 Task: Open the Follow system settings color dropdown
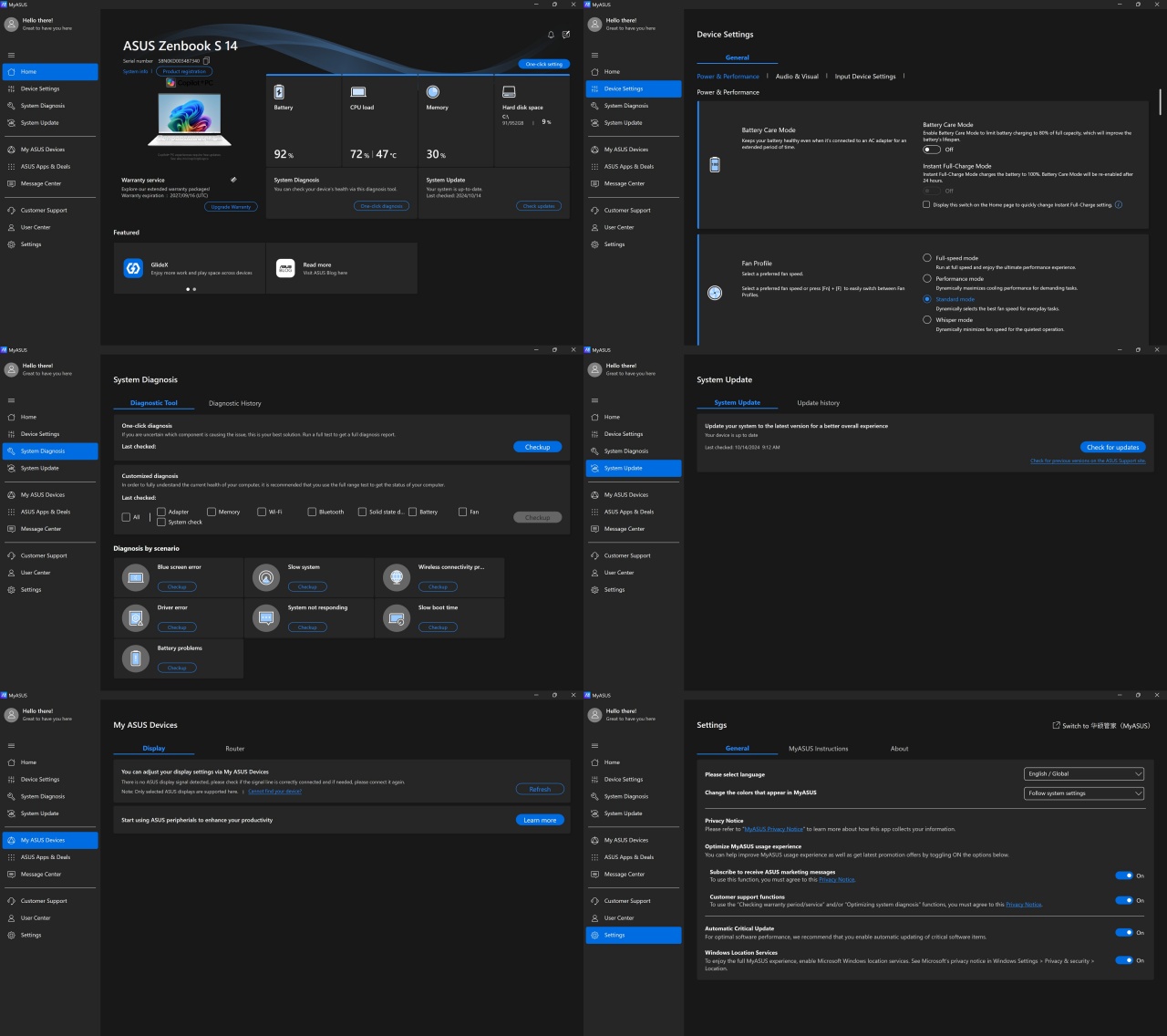pyautogui.click(x=1084, y=793)
